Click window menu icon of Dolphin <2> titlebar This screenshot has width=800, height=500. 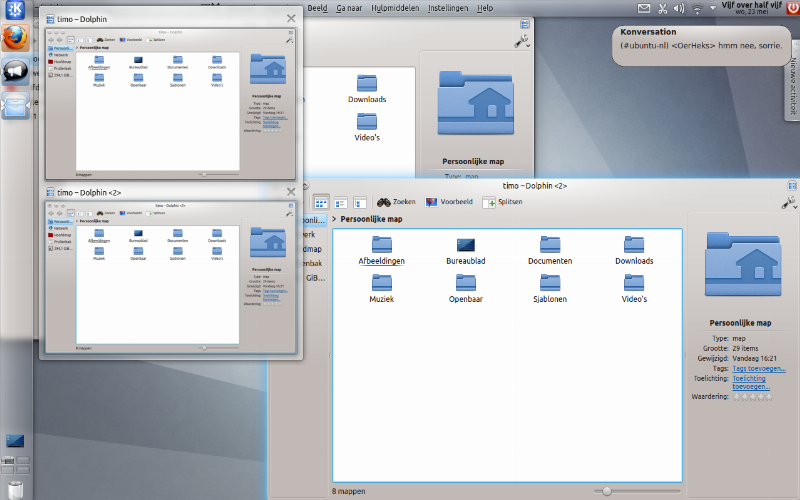[x=792, y=186]
